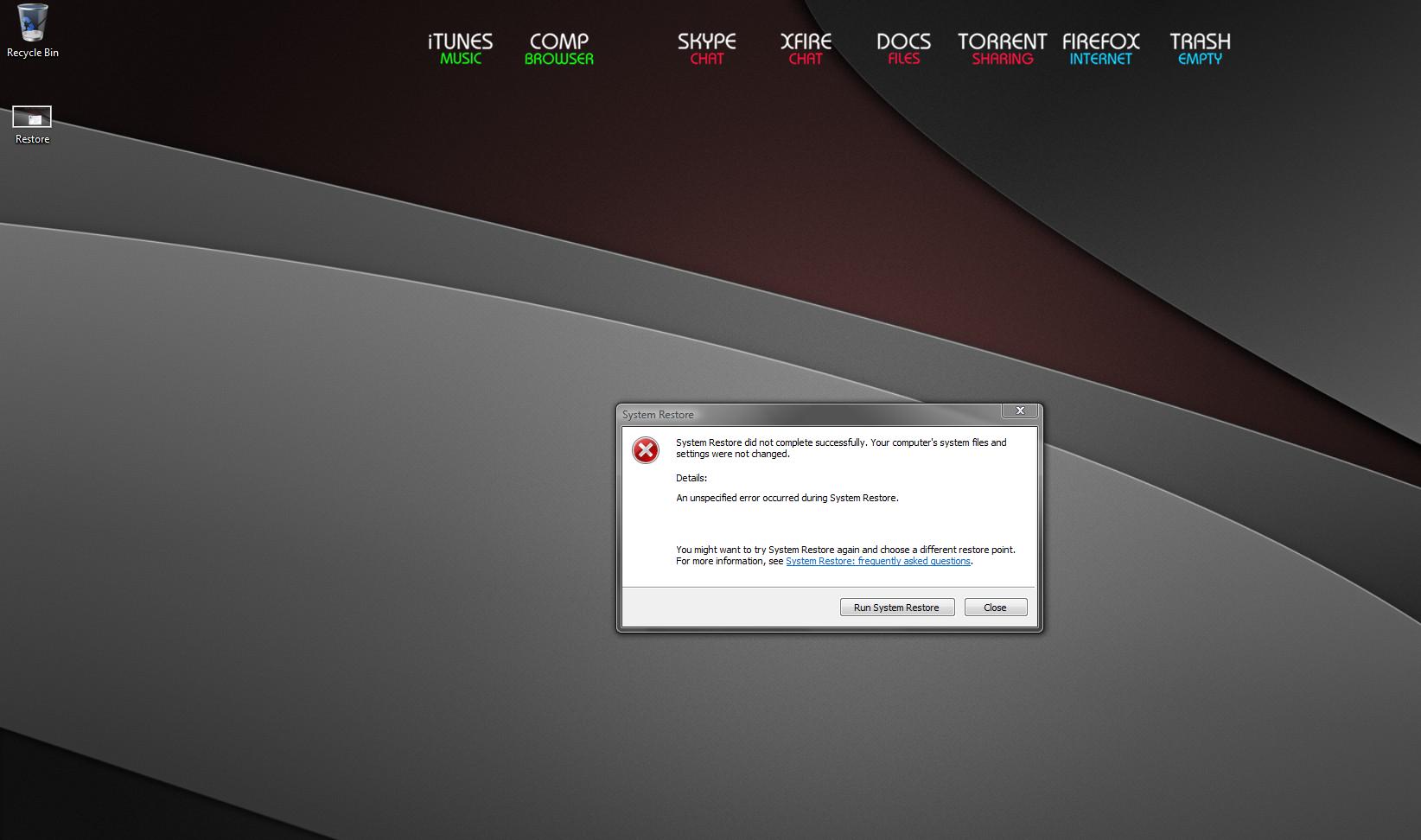Open Docs Files shortcut

(903, 49)
